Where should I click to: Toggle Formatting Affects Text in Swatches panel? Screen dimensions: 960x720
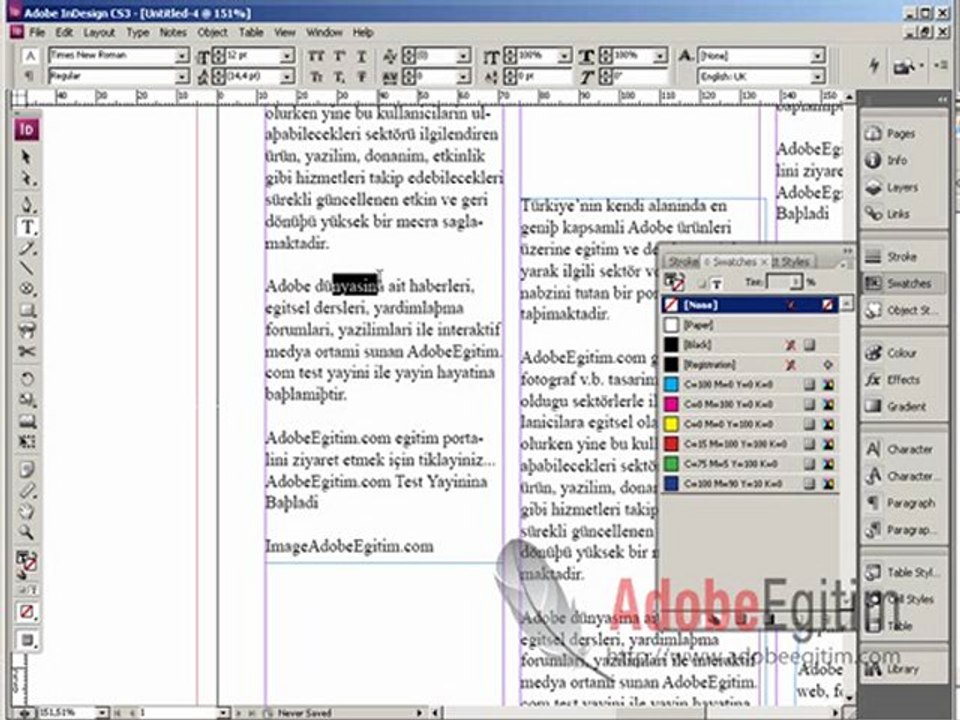pyautogui.click(x=716, y=283)
